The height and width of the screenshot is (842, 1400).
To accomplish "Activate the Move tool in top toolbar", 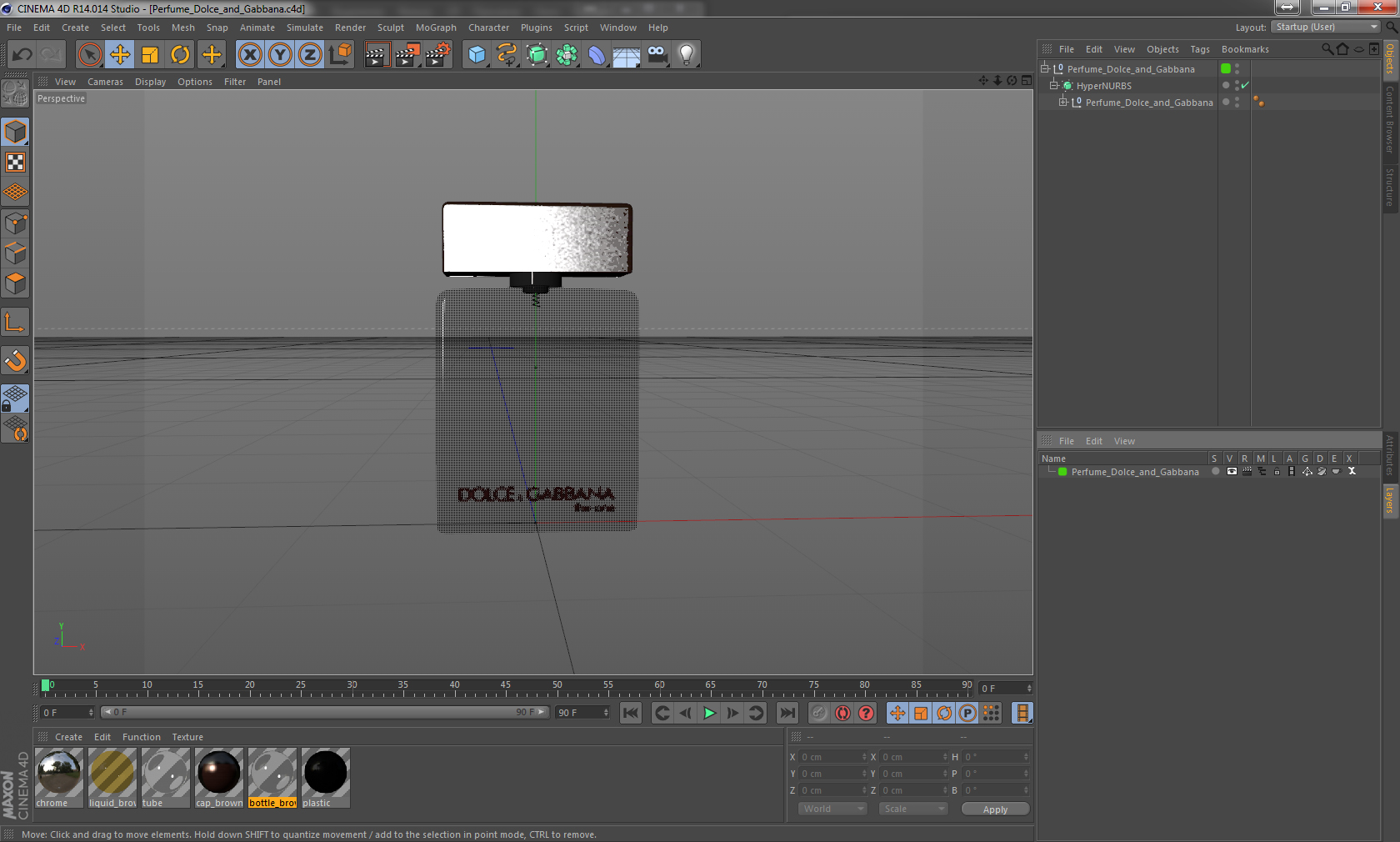I will point(120,55).
